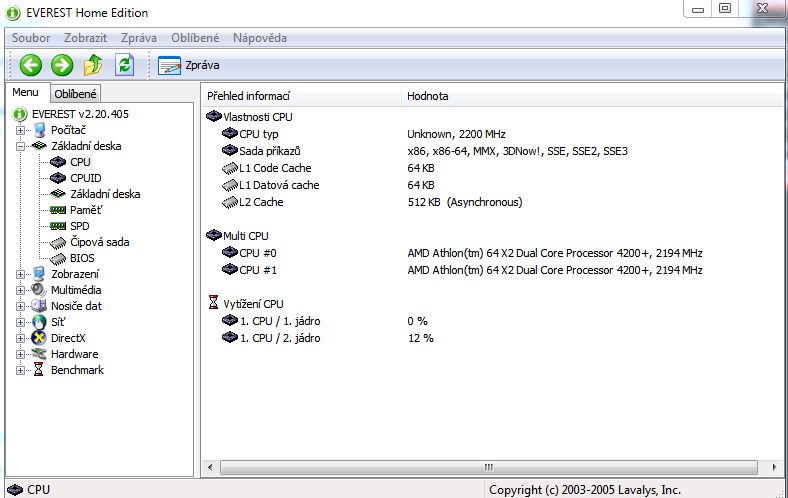Click the green Back arrow icon
788x498 pixels.
pos(31,65)
